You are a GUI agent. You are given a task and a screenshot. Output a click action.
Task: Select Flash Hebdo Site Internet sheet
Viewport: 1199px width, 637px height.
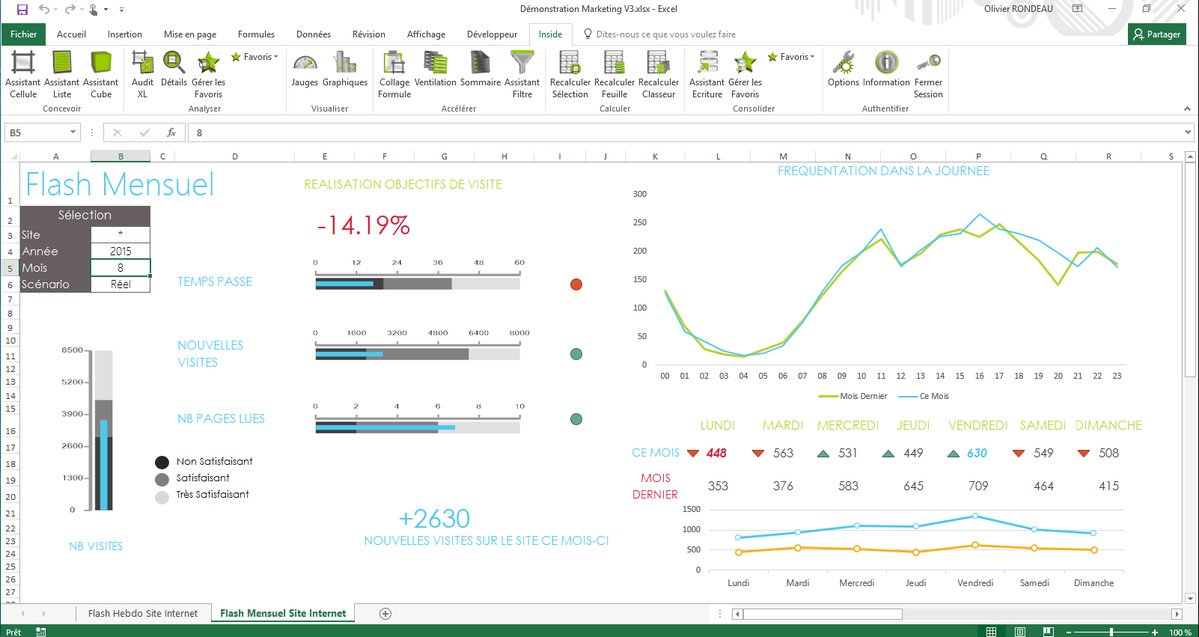coord(142,613)
